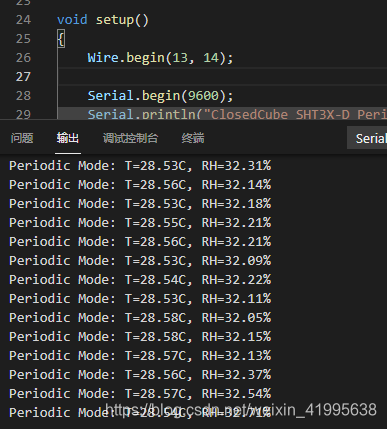Click line number 24 in the gutter

23,20
